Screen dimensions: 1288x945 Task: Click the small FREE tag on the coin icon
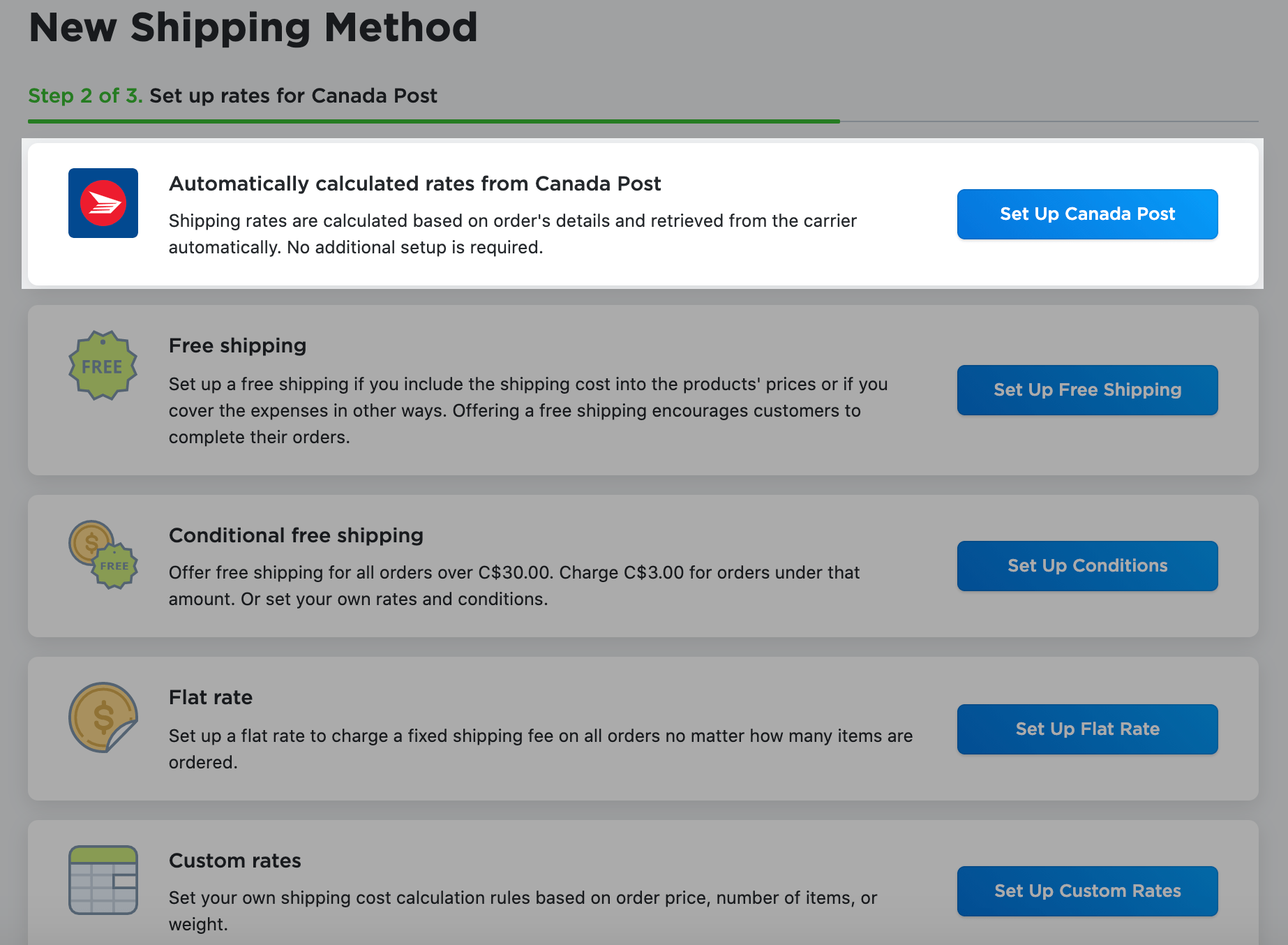point(114,566)
